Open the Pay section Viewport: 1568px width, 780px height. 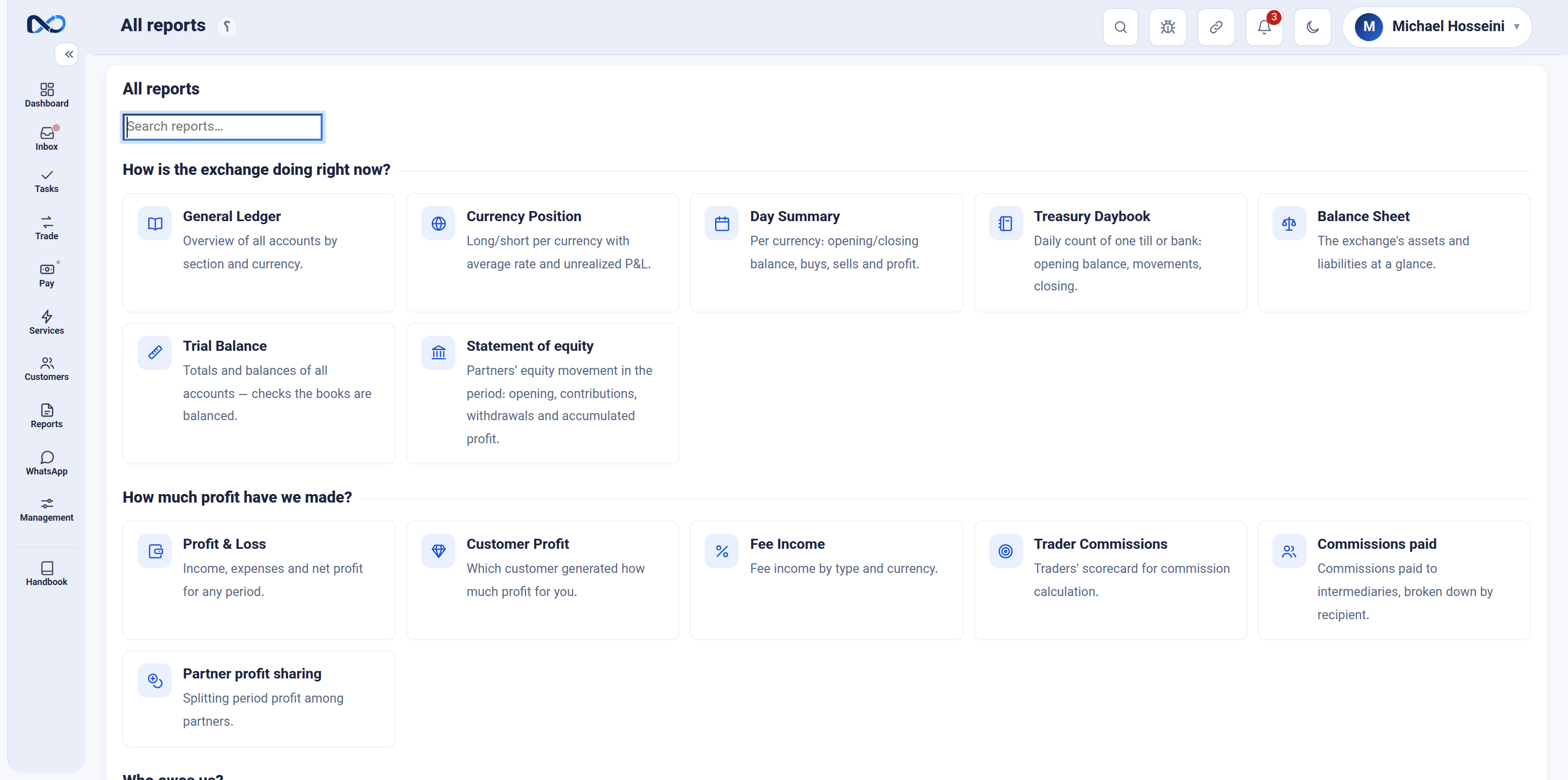pos(46,275)
